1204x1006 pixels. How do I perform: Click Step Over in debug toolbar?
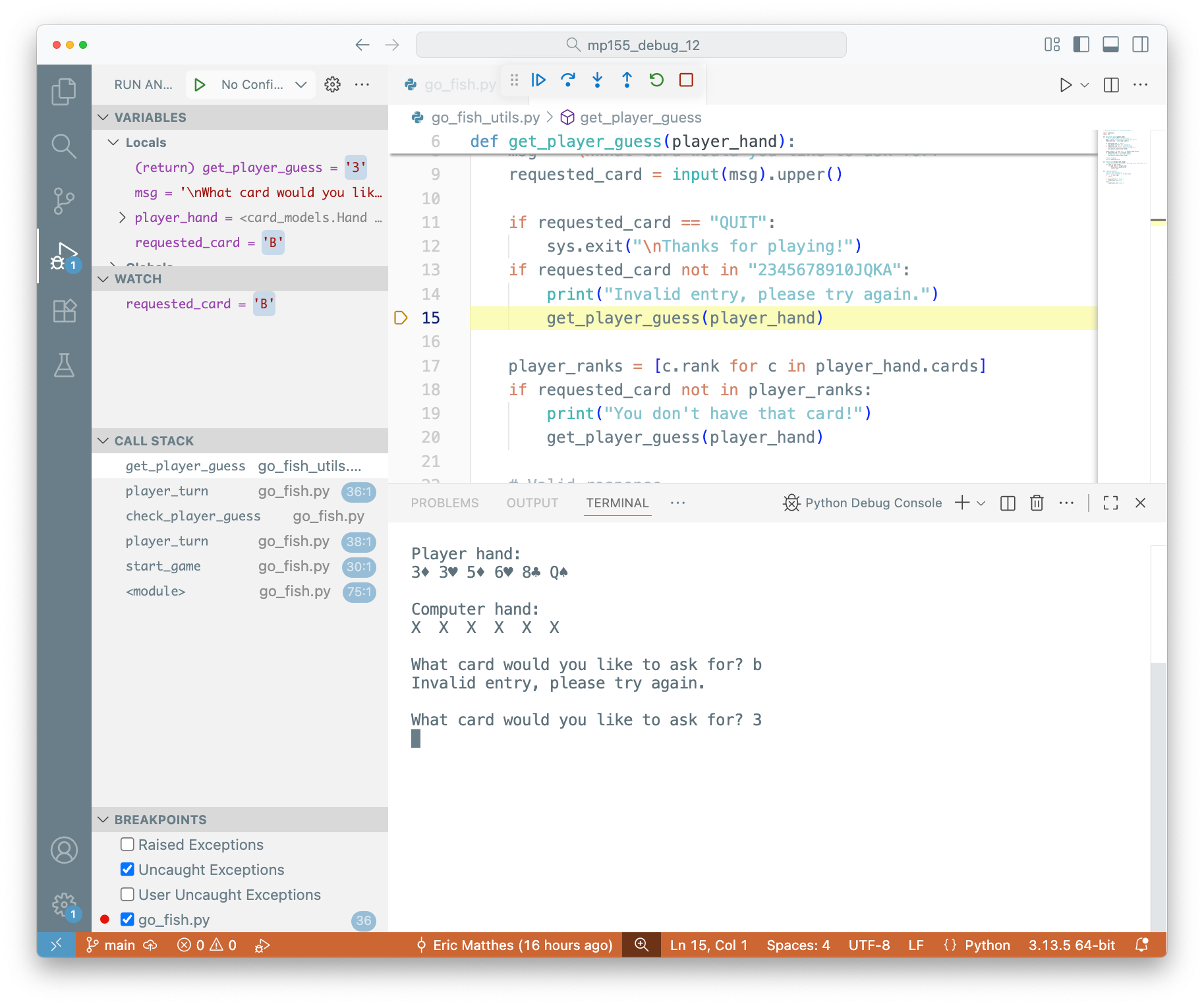point(568,80)
